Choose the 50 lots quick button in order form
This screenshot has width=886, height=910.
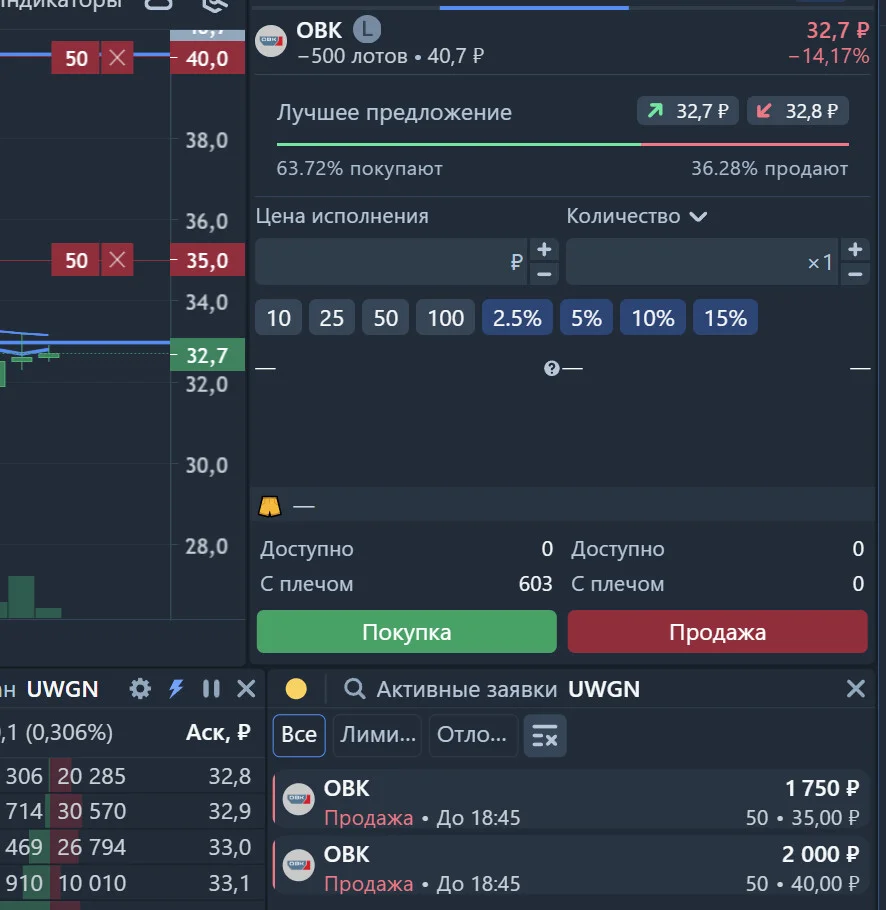385,317
